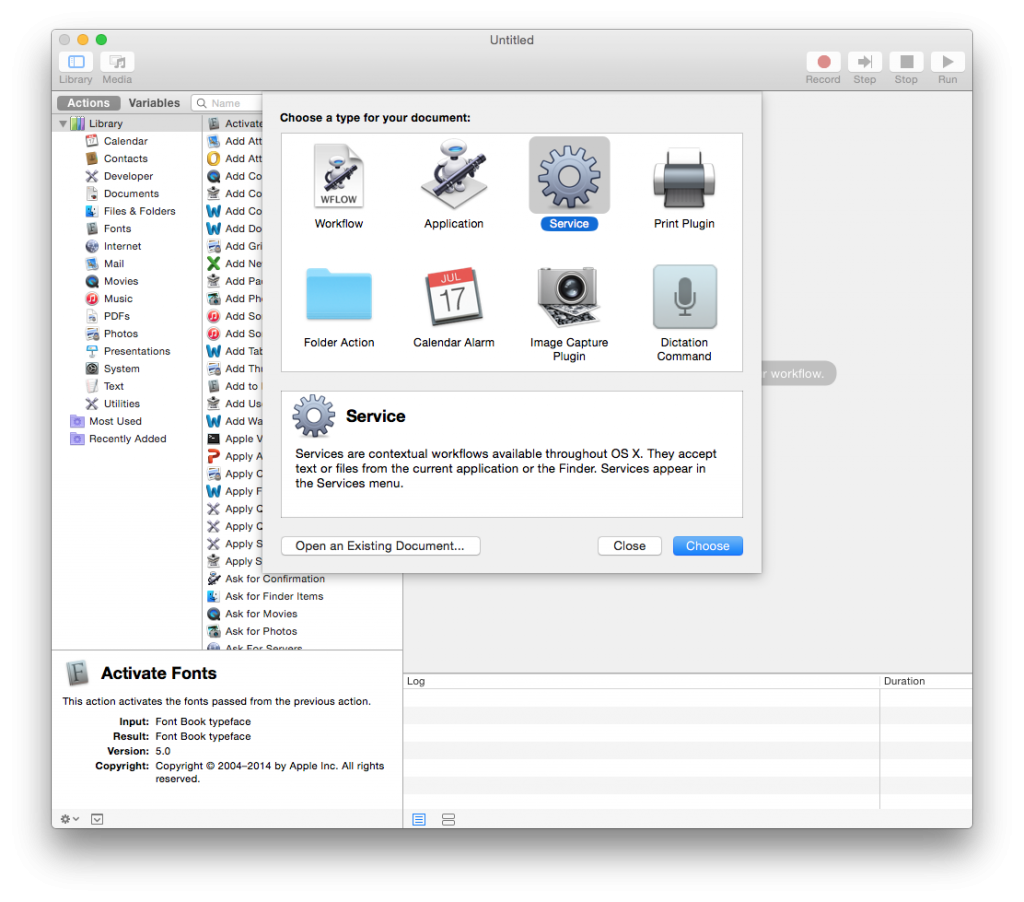Viewport: 1024px width, 902px height.
Task: Select Text in the Library list
Action: click(x=114, y=387)
